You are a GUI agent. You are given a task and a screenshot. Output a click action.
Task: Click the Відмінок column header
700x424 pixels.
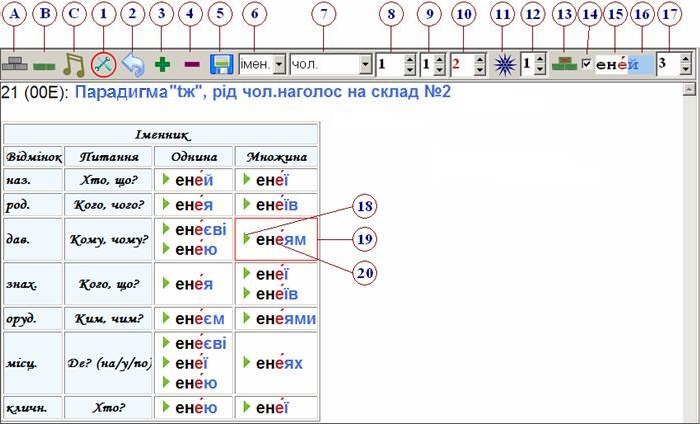(x=33, y=157)
